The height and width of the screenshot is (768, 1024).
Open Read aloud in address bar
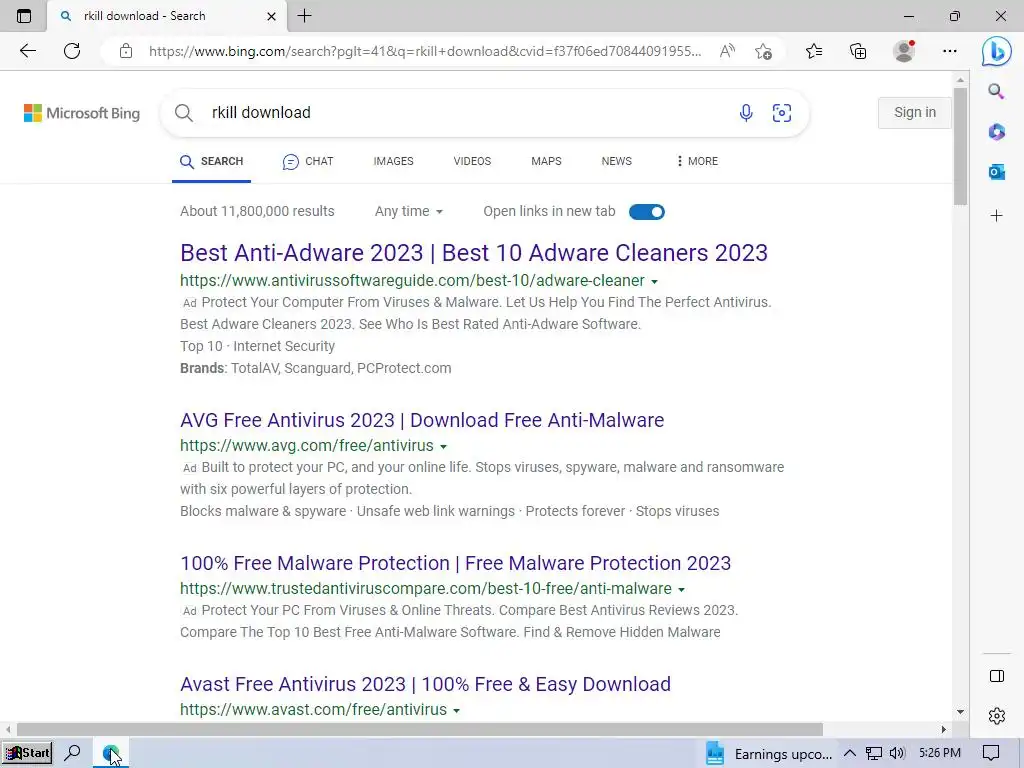[x=727, y=51]
